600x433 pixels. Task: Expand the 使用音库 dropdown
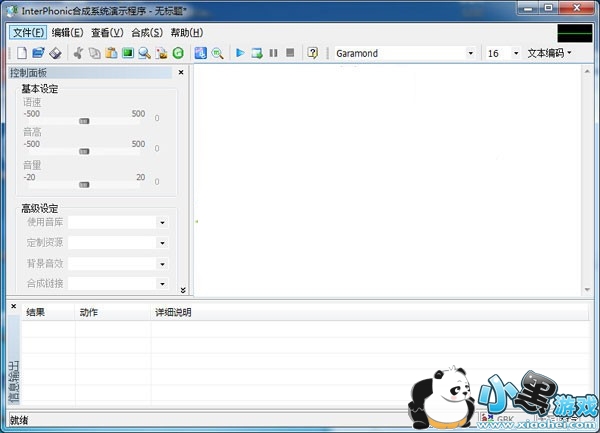click(x=162, y=222)
